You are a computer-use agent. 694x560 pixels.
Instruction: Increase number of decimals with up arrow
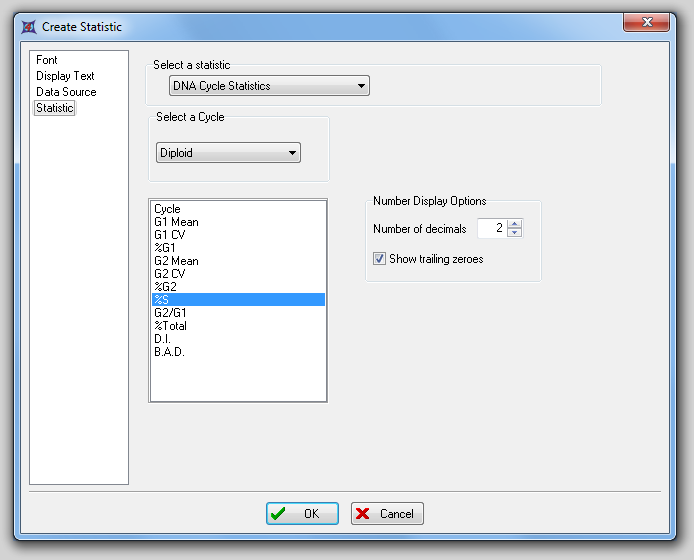click(515, 224)
